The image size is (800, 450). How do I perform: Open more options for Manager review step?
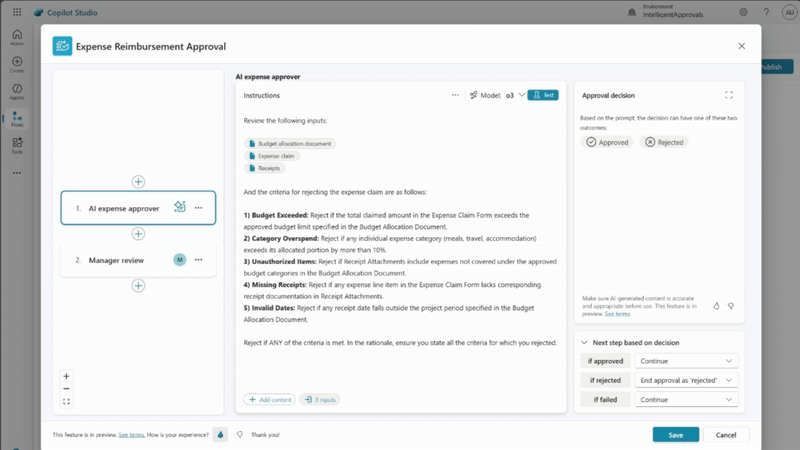tap(199, 260)
